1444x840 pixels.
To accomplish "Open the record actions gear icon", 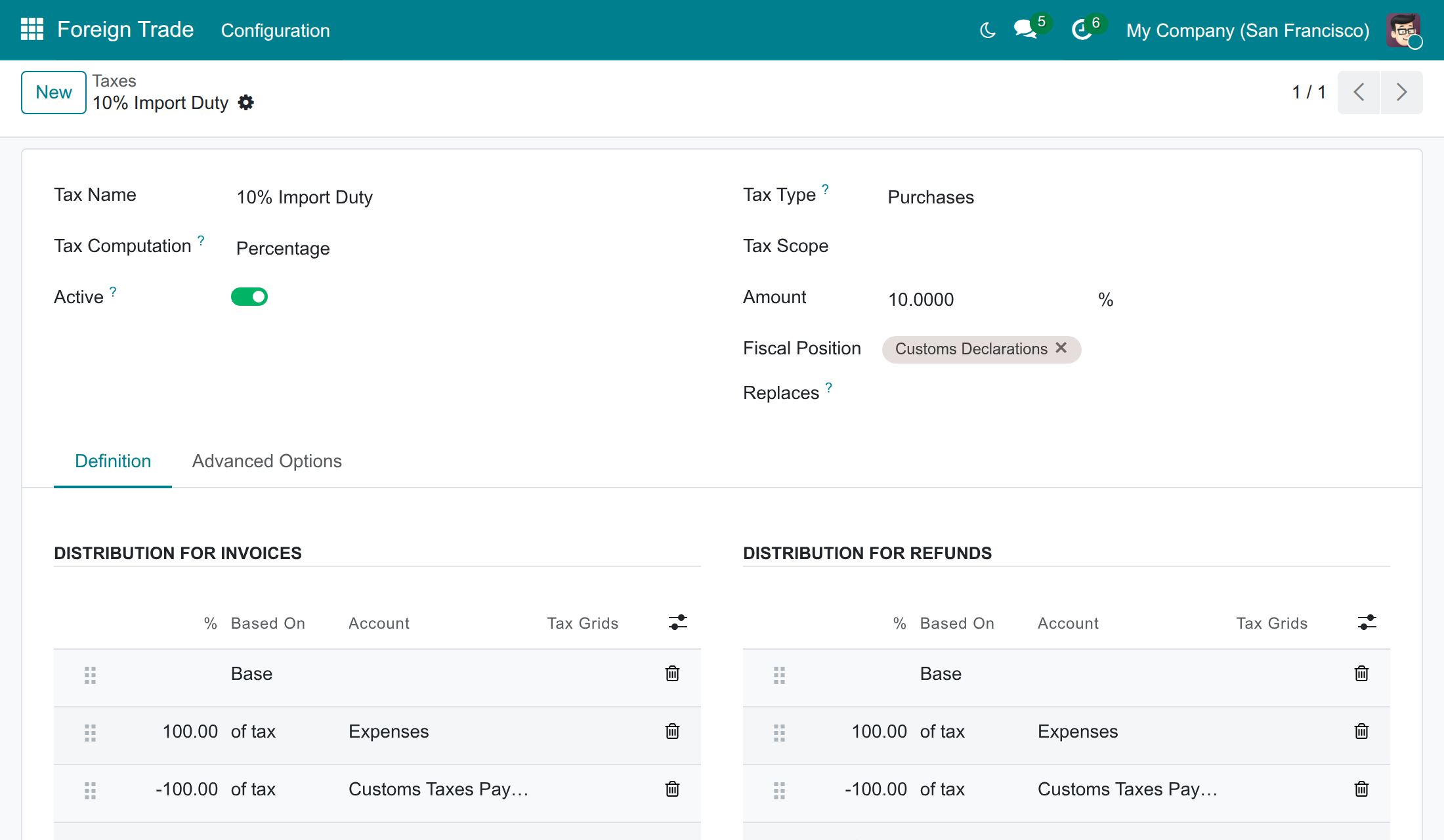I will point(245,102).
